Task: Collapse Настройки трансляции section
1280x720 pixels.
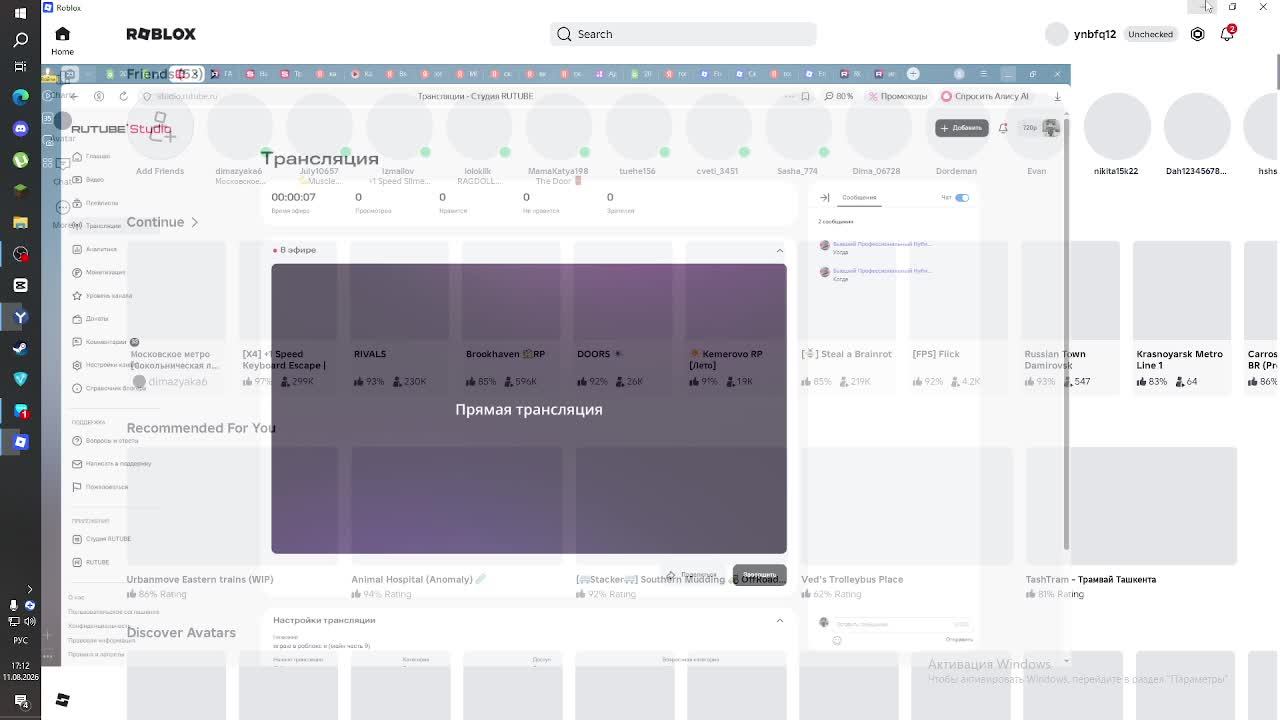Action: 780,620
